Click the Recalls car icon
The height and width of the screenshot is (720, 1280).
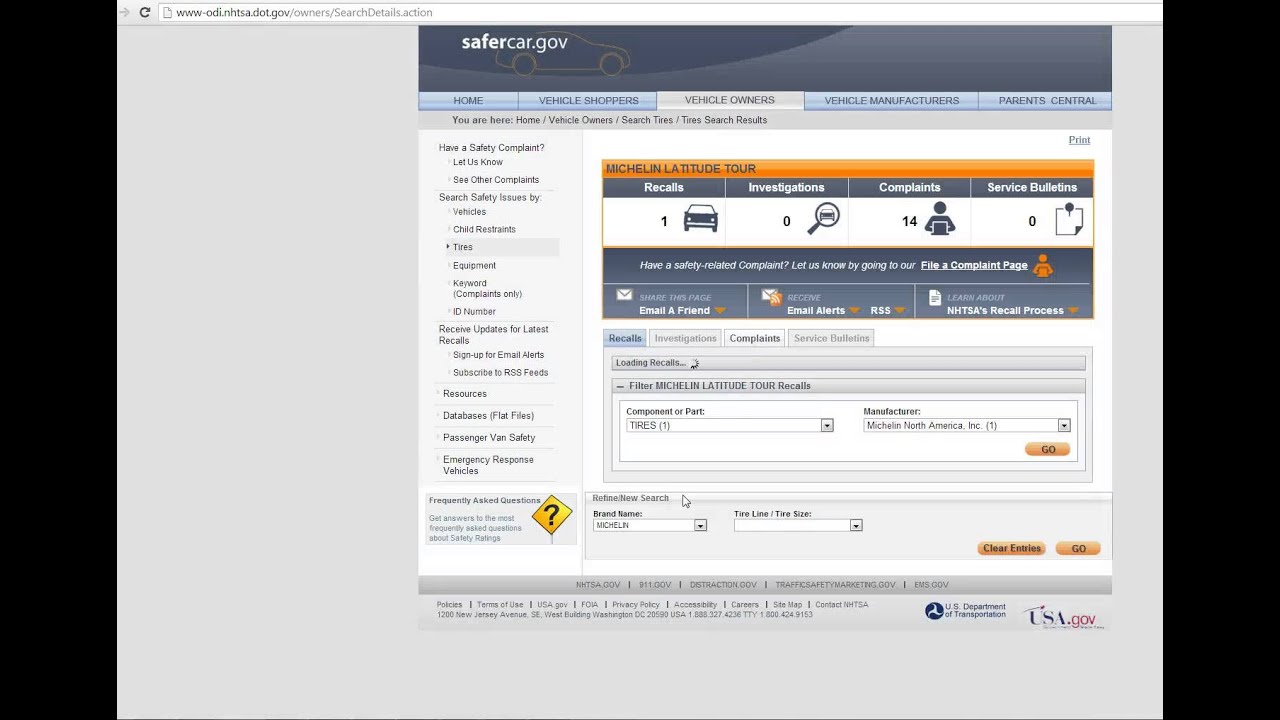[x=700, y=218]
